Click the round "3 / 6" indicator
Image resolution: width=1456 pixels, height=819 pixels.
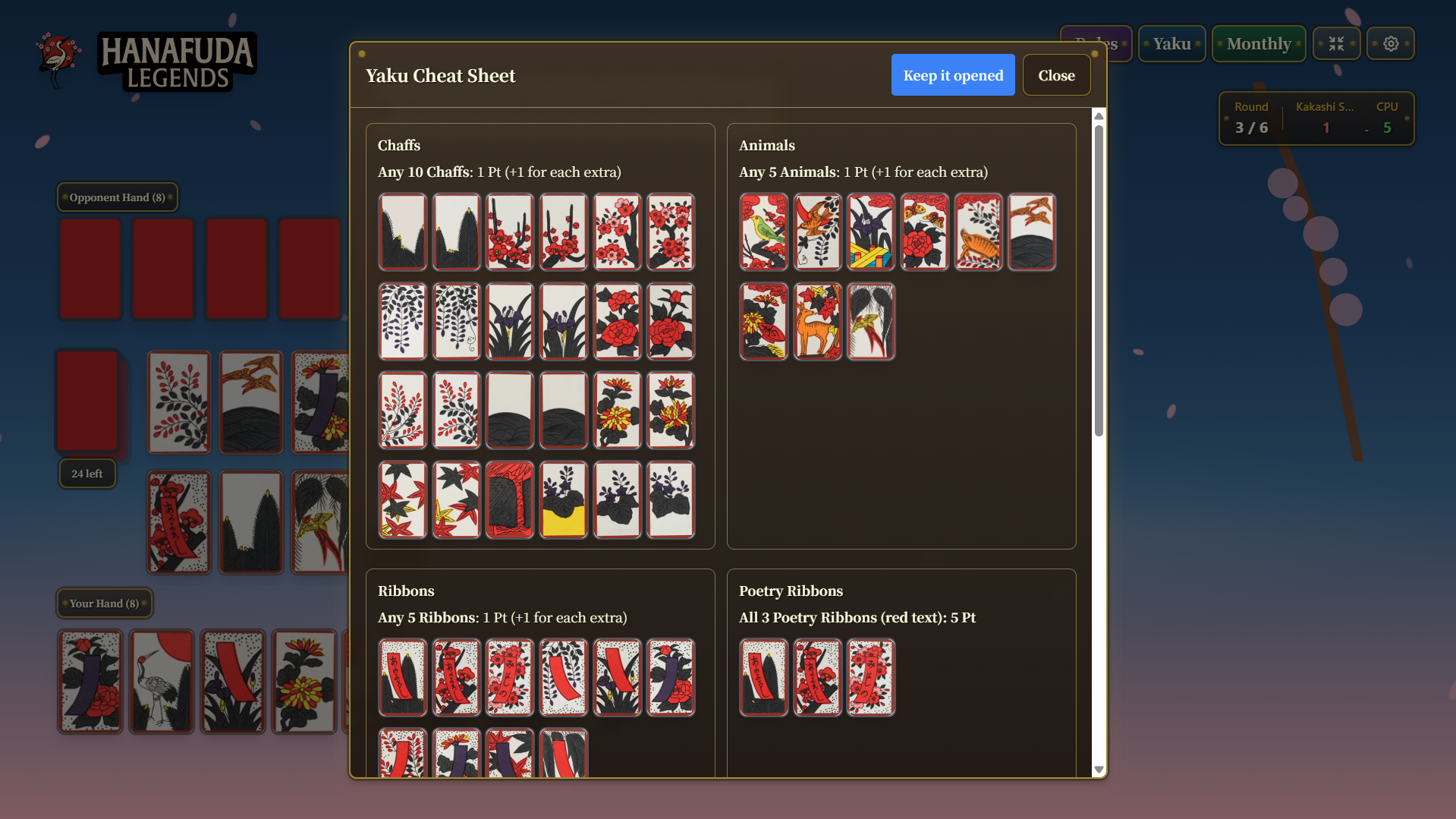pyautogui.click(x=1251, y=128)
